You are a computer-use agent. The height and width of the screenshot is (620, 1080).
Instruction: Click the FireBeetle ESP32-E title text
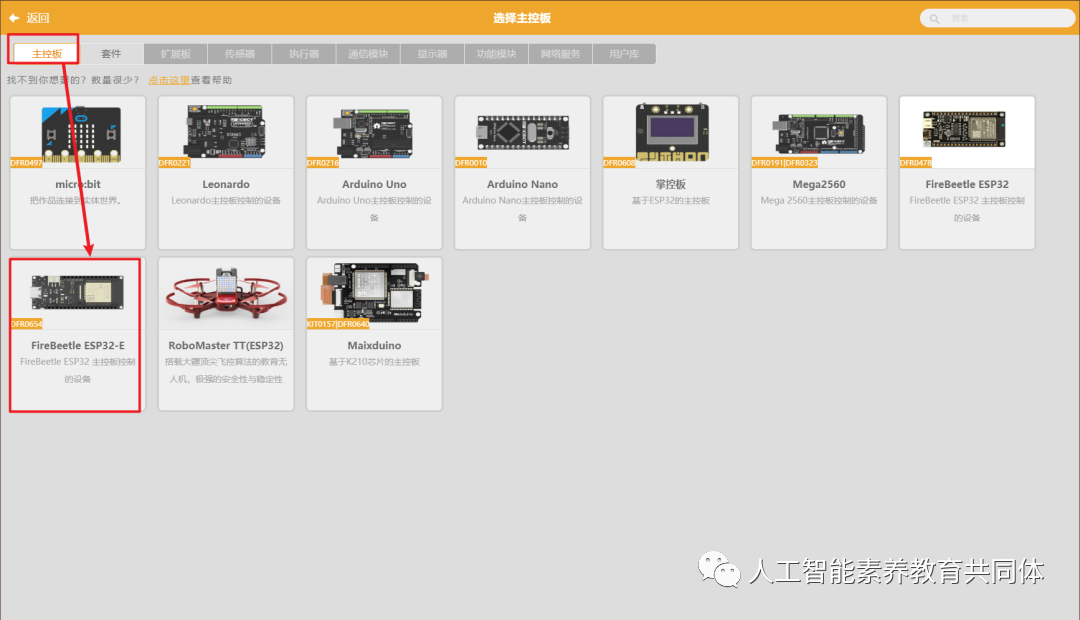point(78,345)
